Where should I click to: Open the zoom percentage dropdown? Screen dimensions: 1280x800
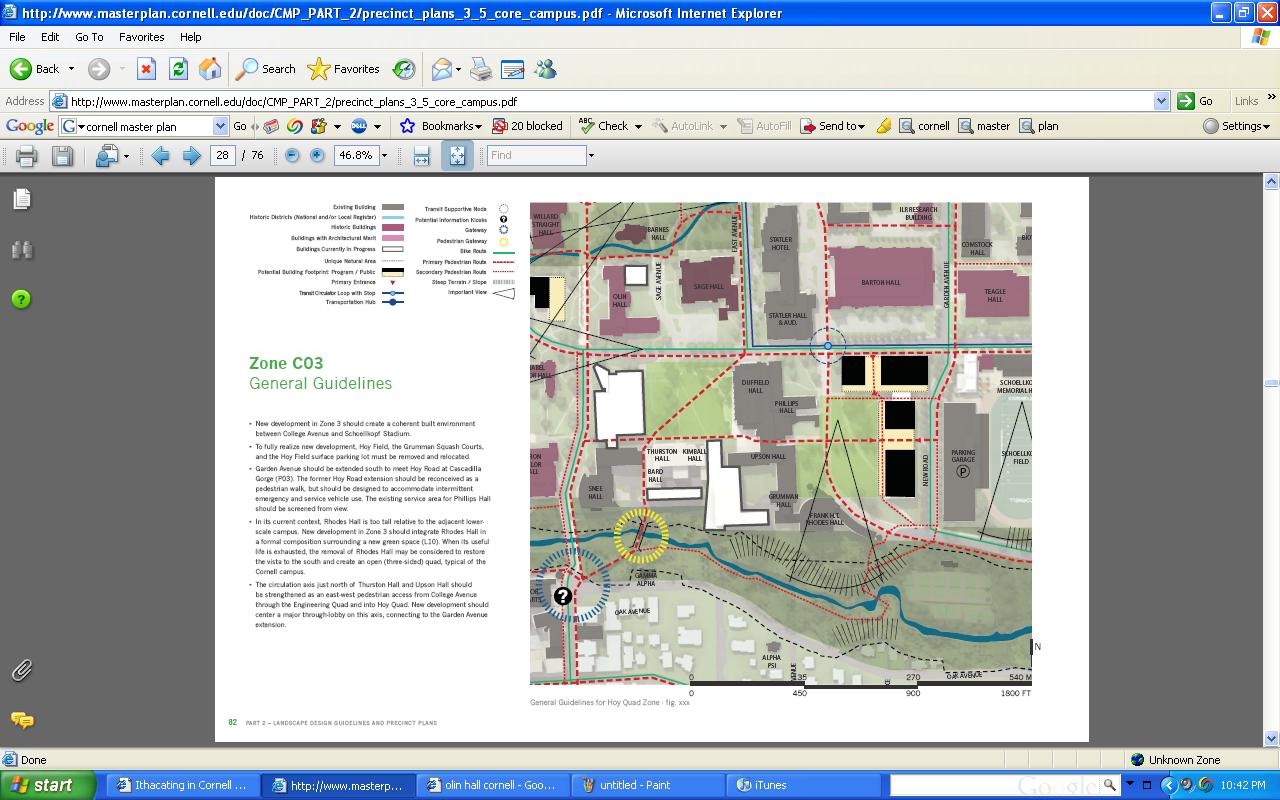tap(384, 156)
